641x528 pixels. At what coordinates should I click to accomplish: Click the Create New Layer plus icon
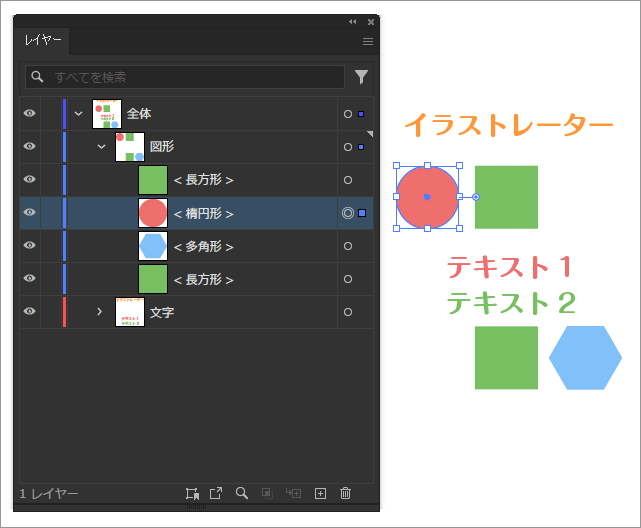point(320,494)
